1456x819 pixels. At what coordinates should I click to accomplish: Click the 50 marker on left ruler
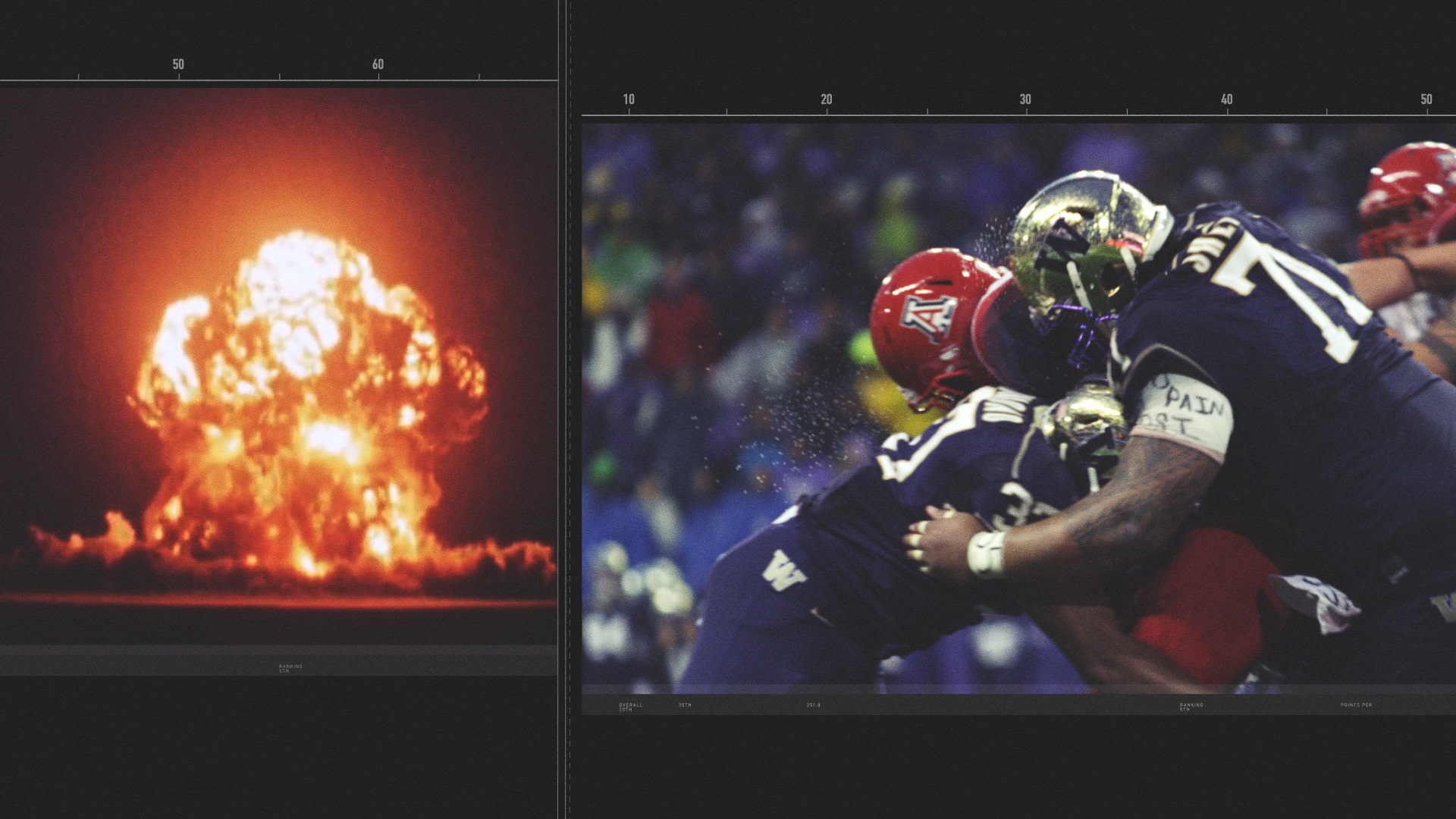[178, 64]
